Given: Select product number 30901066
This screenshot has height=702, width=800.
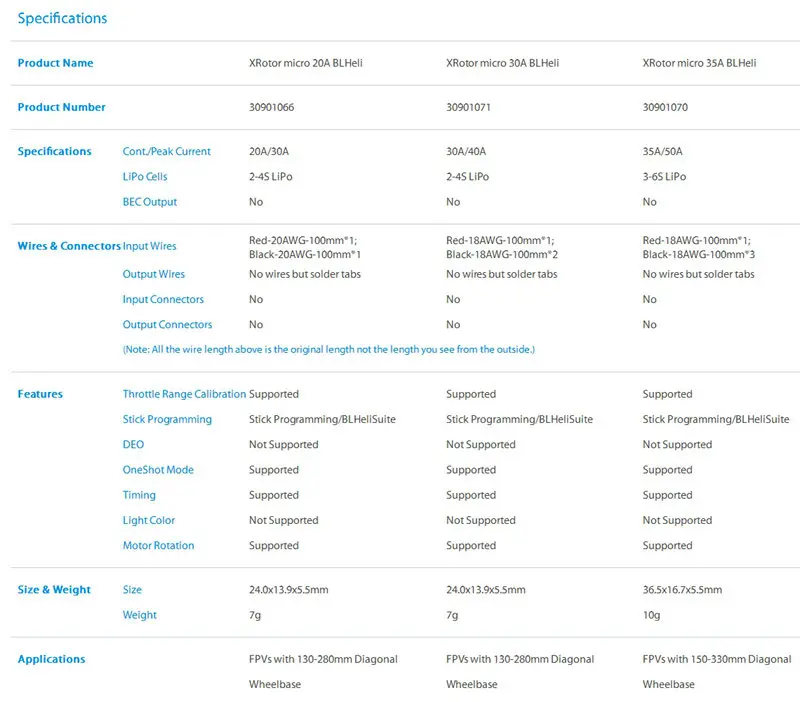Looking at the screenshot, I should click(271, 107).
